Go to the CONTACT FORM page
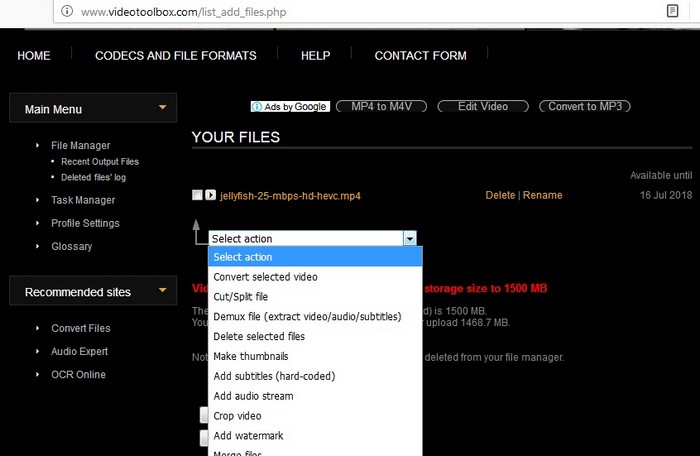Viewport: 700px width, 456px height. point(420,56)
